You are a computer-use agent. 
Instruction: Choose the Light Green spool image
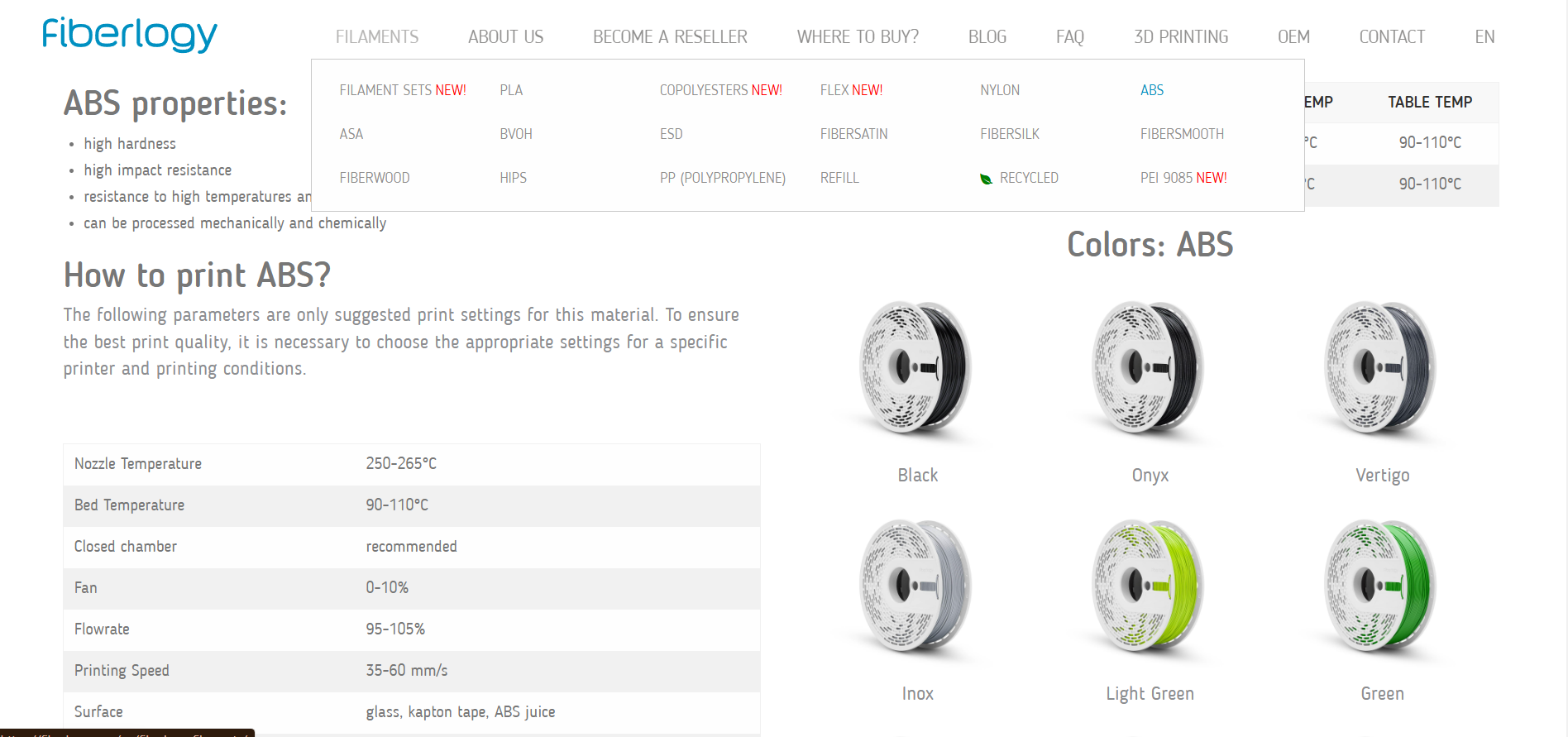coord(1150,586)
